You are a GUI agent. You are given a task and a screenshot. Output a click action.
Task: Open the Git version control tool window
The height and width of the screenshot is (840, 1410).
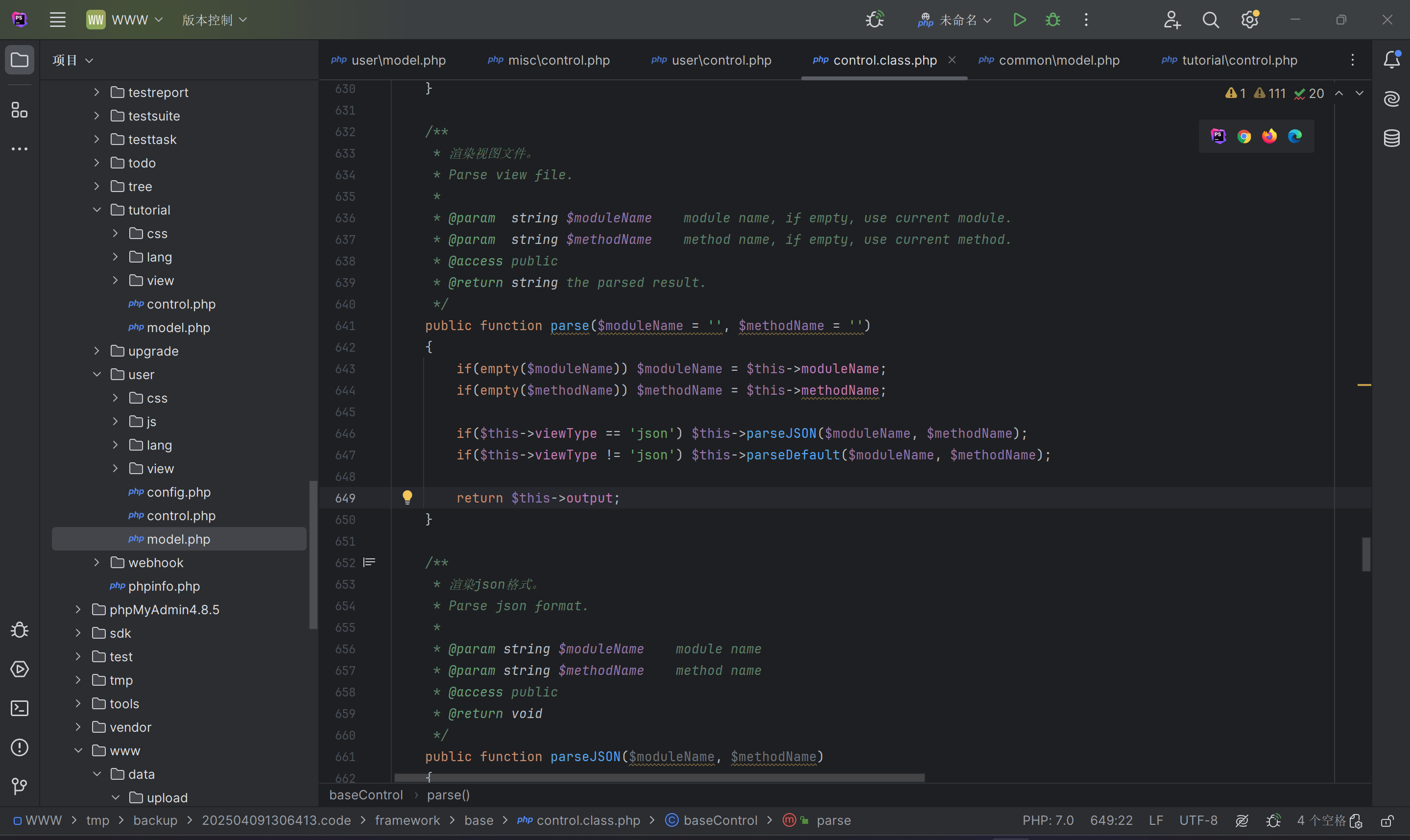pos(20,786)
